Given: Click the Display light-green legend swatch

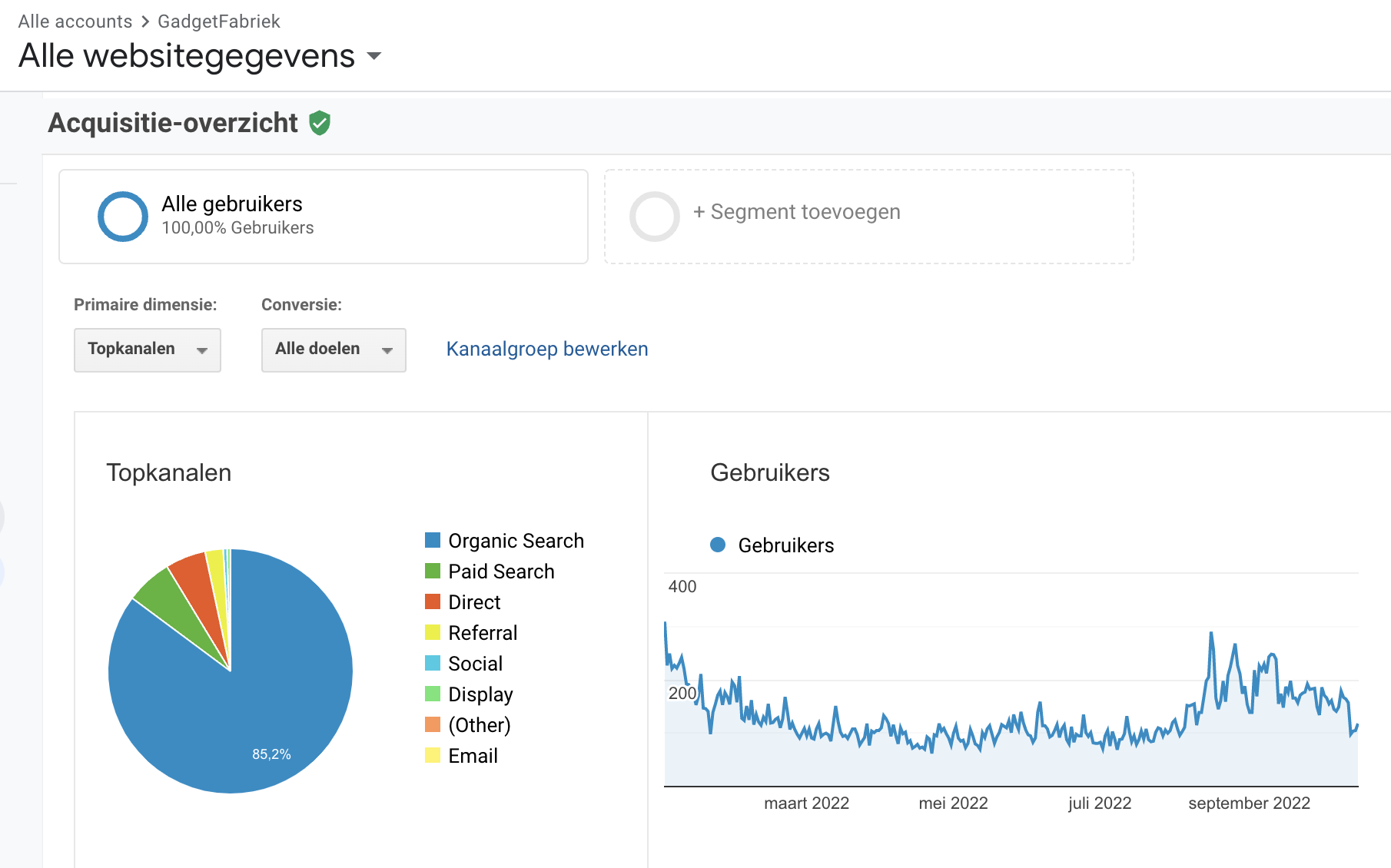Looking at the screenshot, I should pyautogui.click(x=433, y=694).
